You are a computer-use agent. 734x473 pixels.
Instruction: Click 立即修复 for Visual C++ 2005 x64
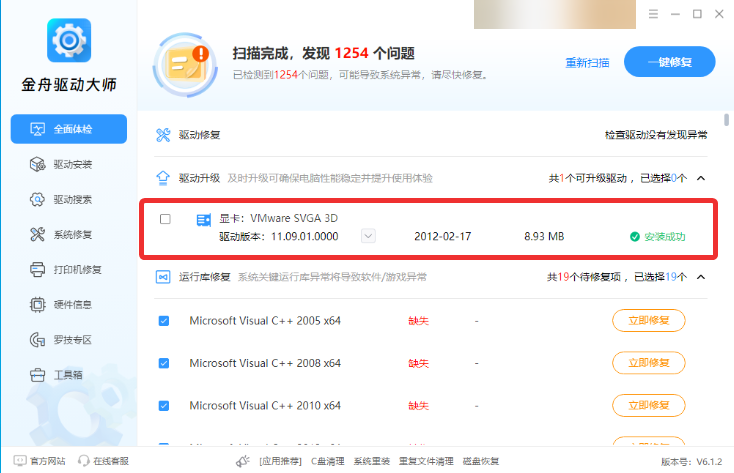[x=649, y=320]
